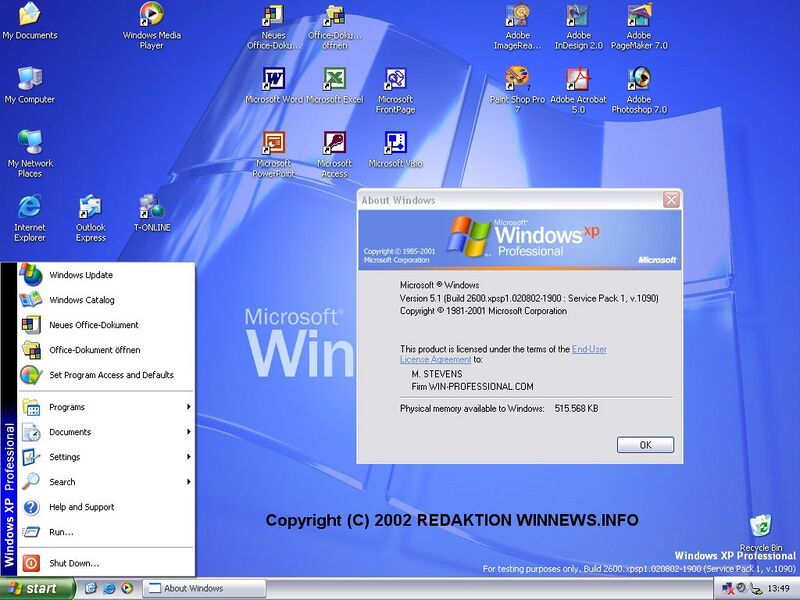
Task: Launch the Paint Shop Pro 7 icon
Action: pyautogui.click(x=517, y=79)
